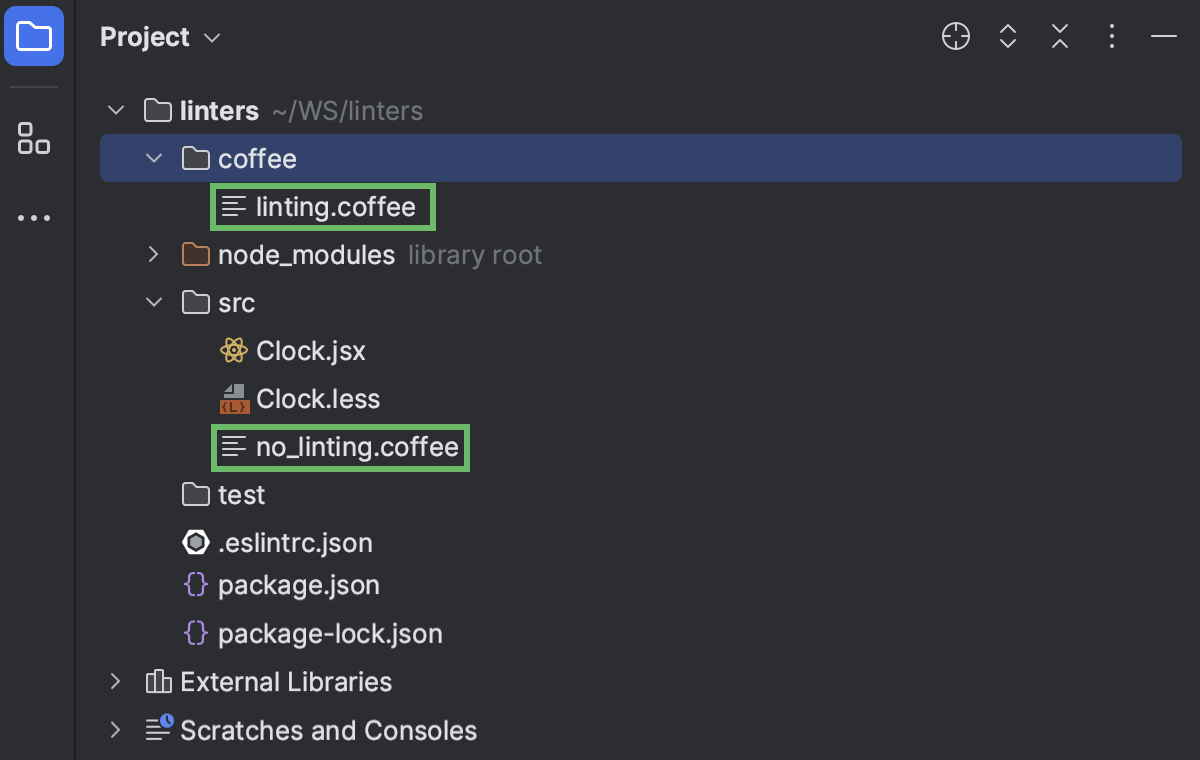Expand the node_modules library folder
Viewport: 1200px width, 760px height.
[152, 254]
